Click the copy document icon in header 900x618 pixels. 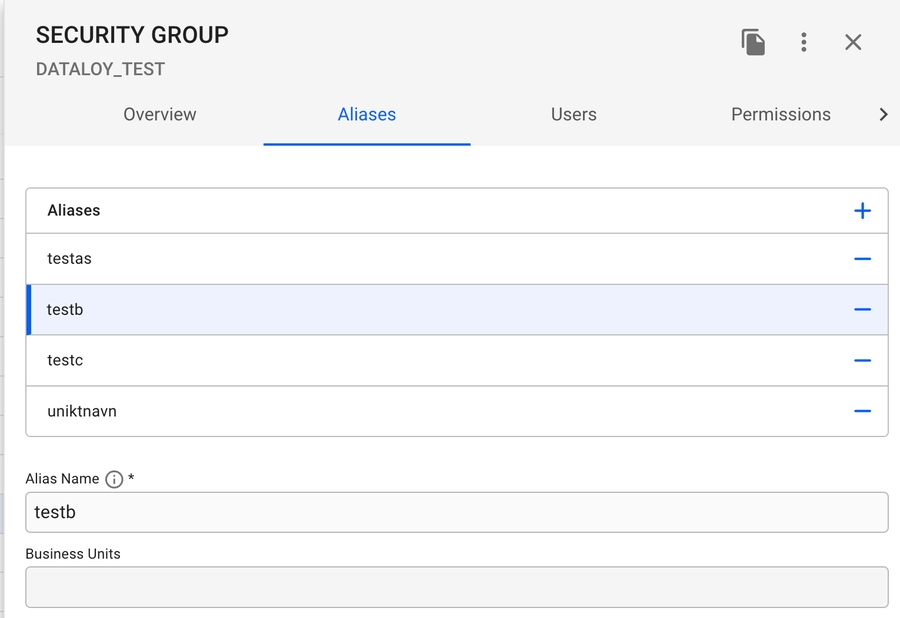click(x=753, y=42)
